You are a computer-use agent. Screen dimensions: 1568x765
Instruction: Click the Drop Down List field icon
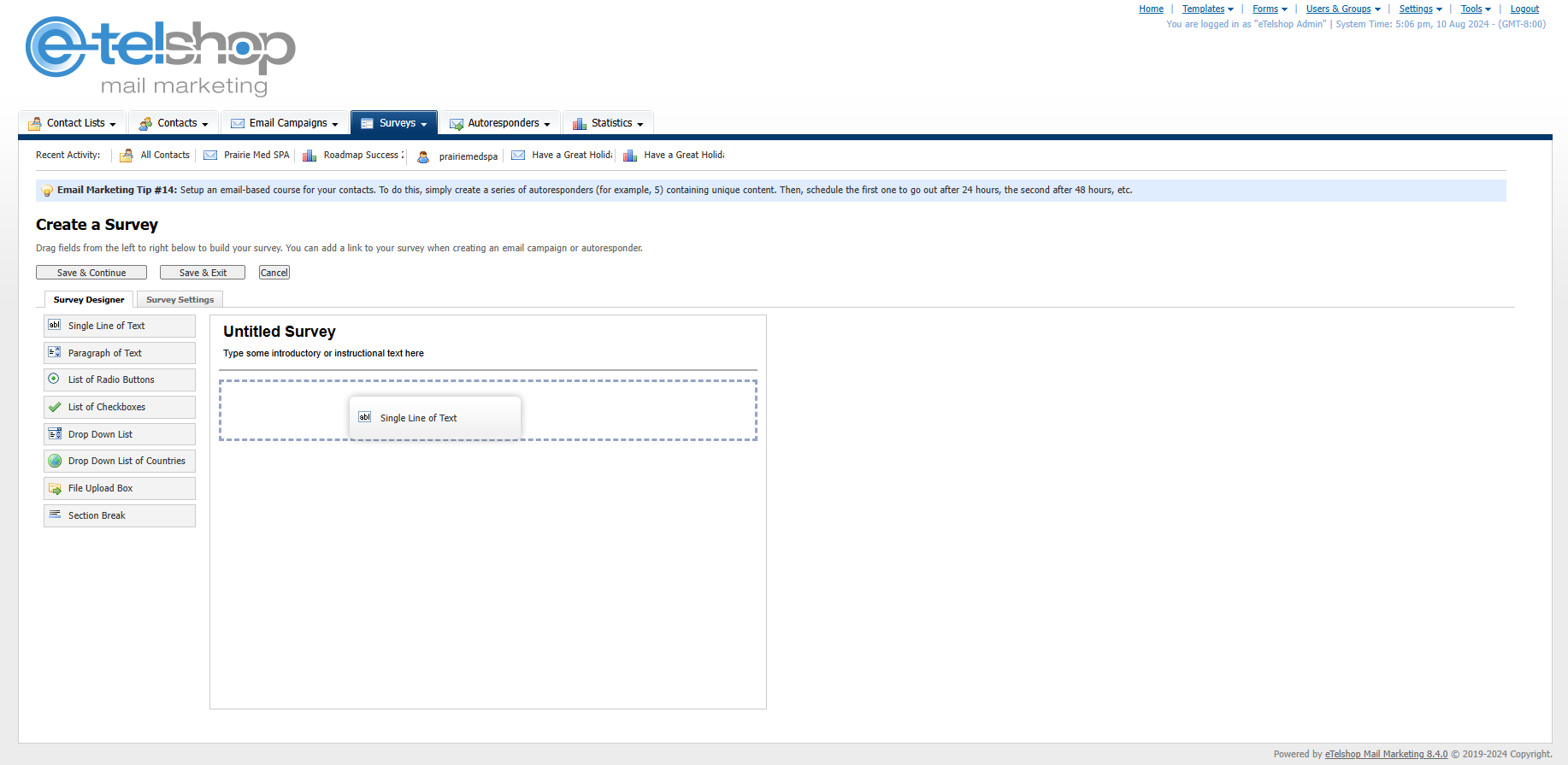coord(55,434)
